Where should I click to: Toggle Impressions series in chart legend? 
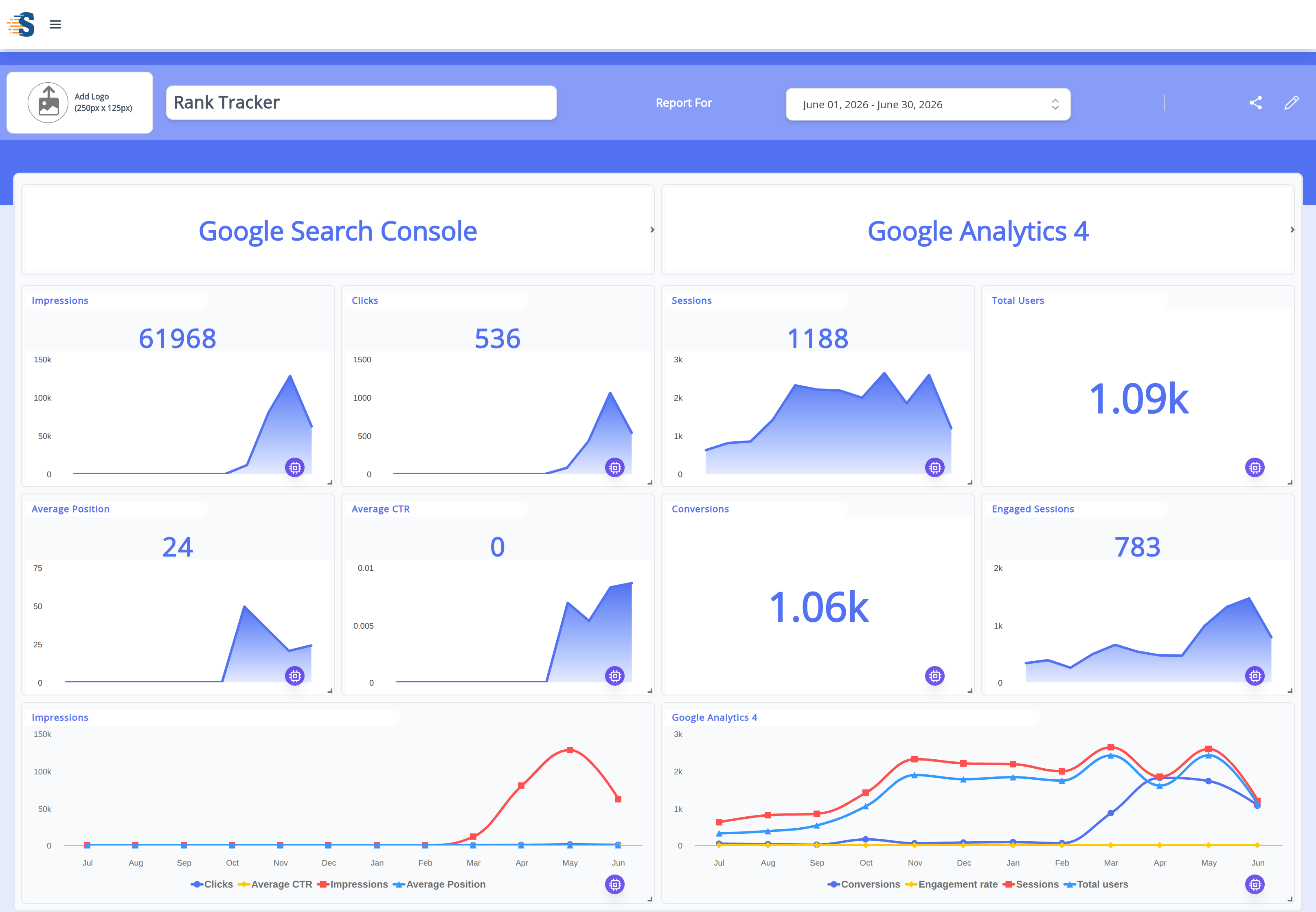pos(353,885)
